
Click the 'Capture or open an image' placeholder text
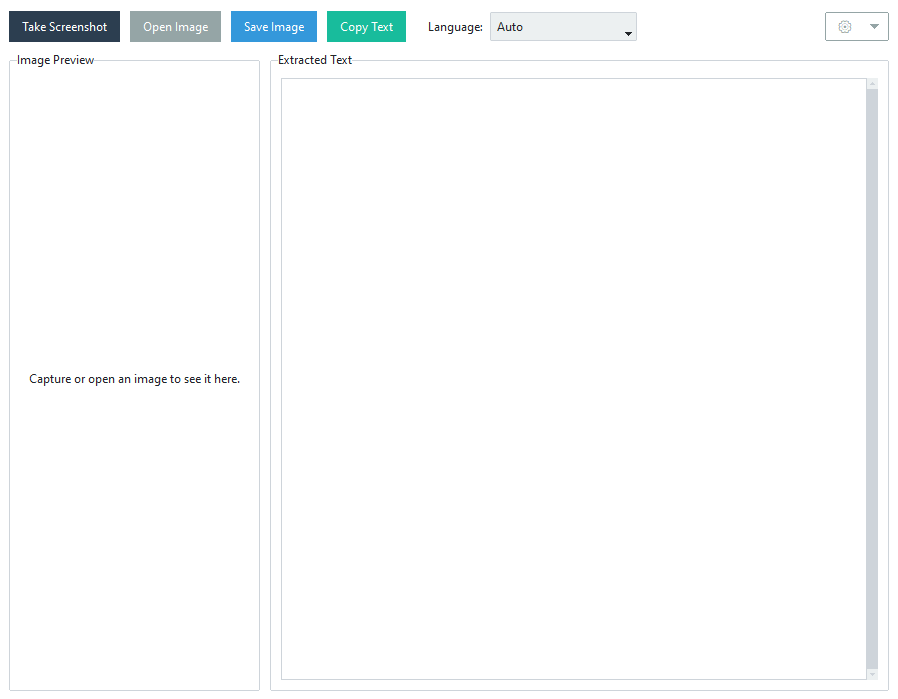coord(135,379)
